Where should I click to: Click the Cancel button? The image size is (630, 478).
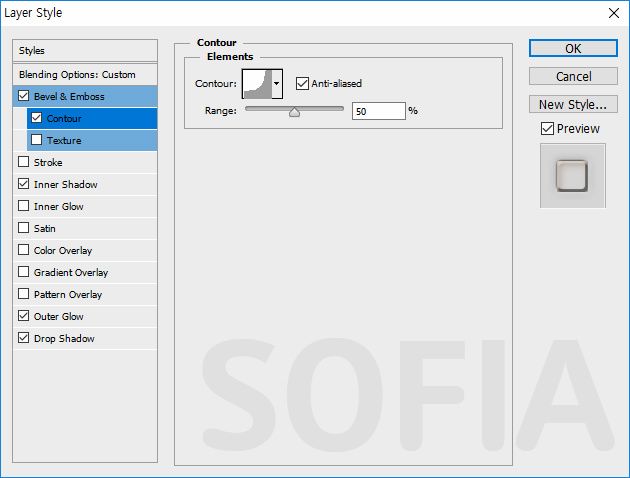pos(573,76)
